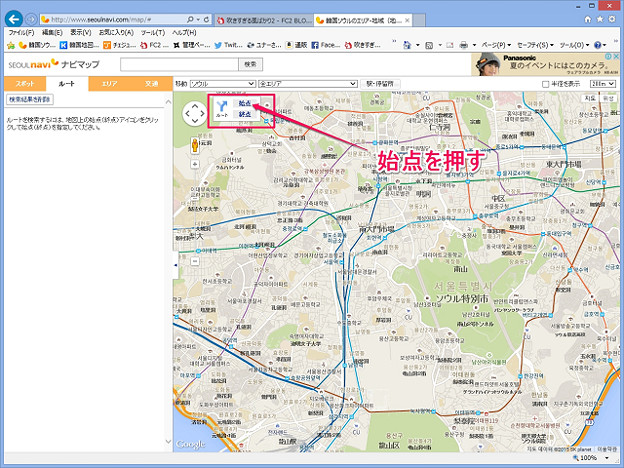The width and height of the screenshot is (624, 468).
Task: Open the ツール(T) menu
Action: click(153, 33)
